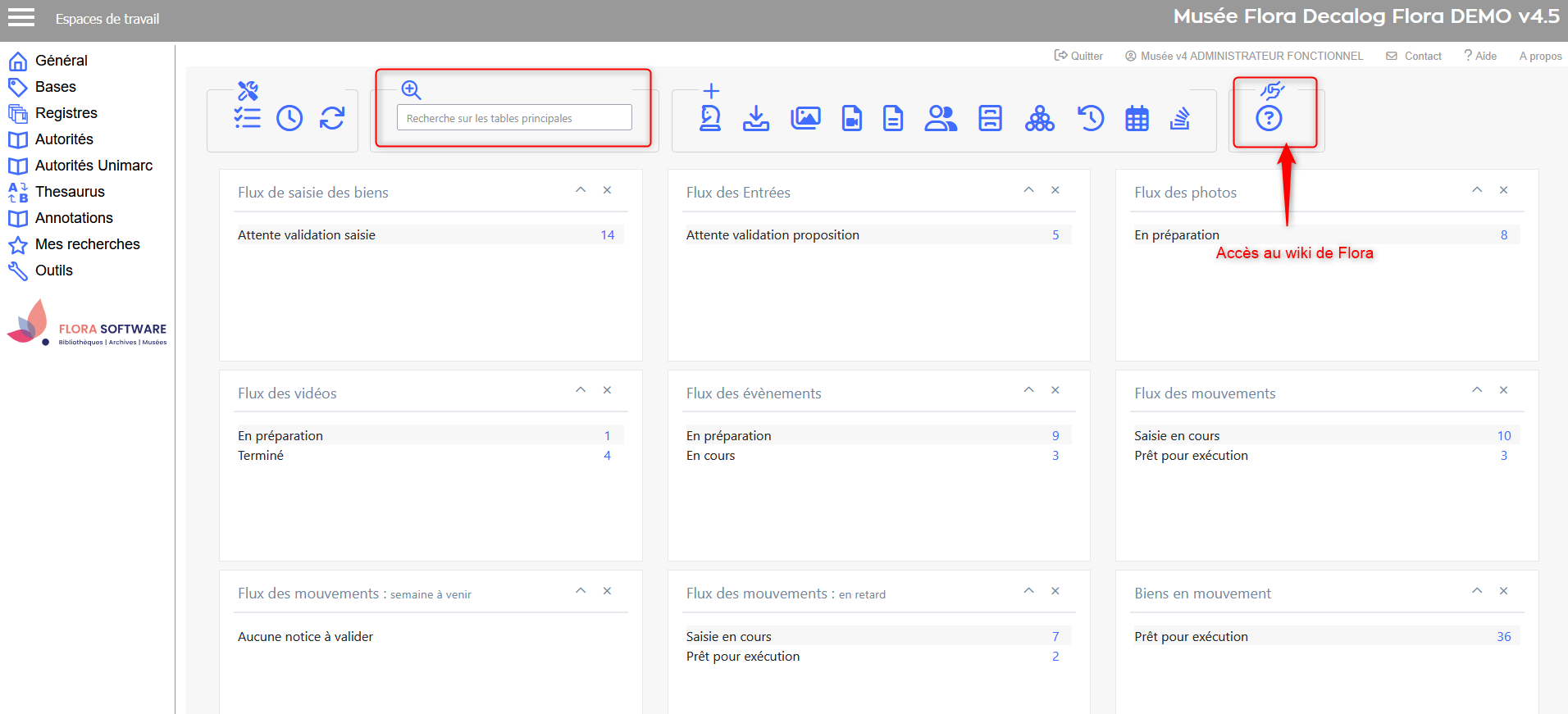1568x714 pixels.
Task: Collapse the Flux de saisie des biens panel
Action: (581, 190)
